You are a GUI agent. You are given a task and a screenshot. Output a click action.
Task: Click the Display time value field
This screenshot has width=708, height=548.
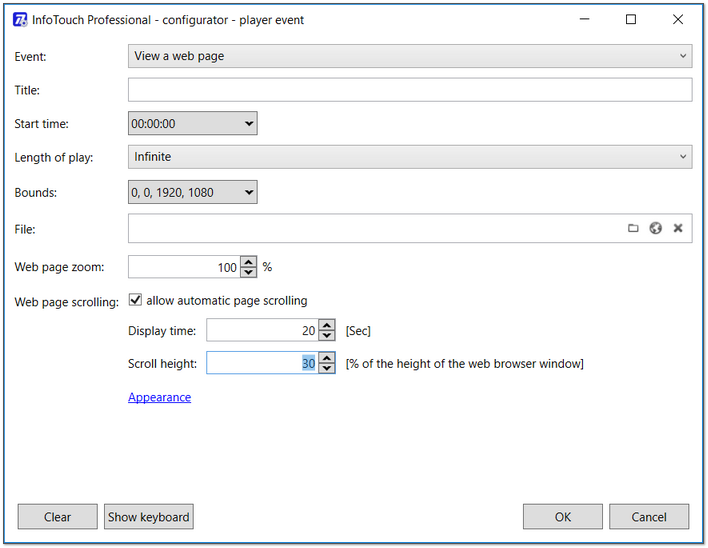(x=262, y=330)
